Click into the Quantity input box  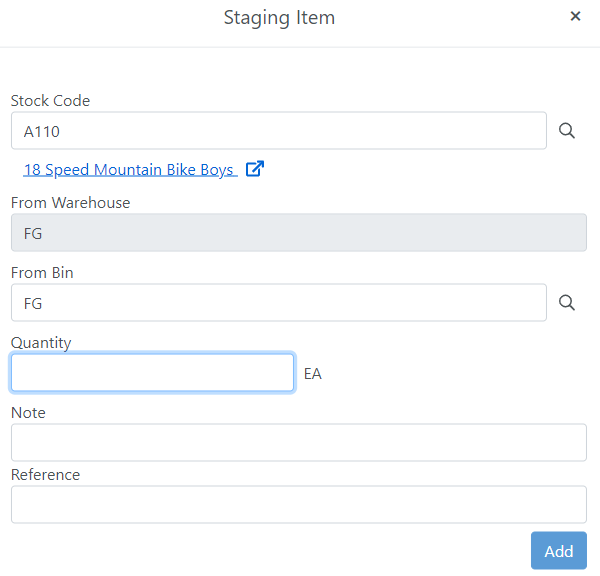152,373
